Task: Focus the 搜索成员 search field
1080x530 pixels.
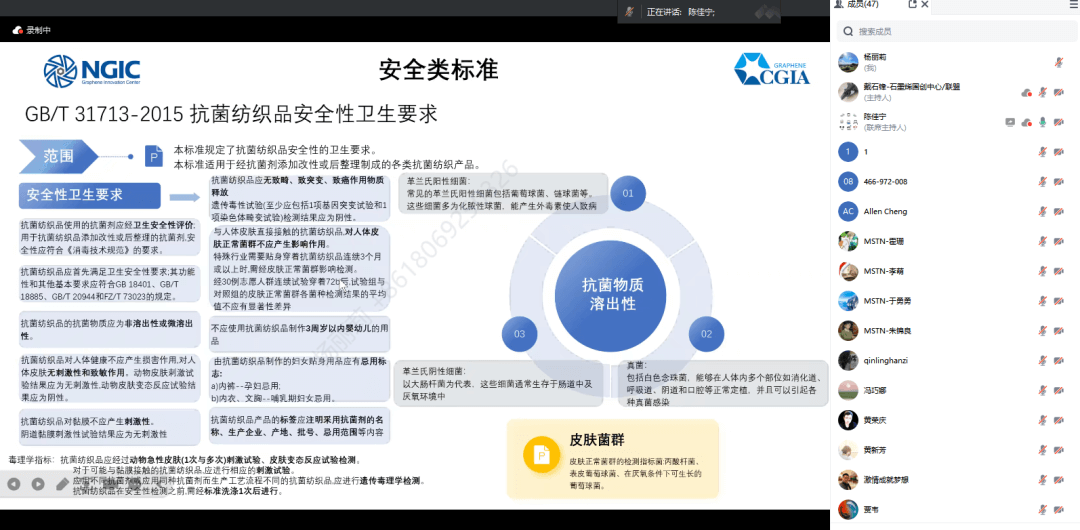Action: click(955, 31)
